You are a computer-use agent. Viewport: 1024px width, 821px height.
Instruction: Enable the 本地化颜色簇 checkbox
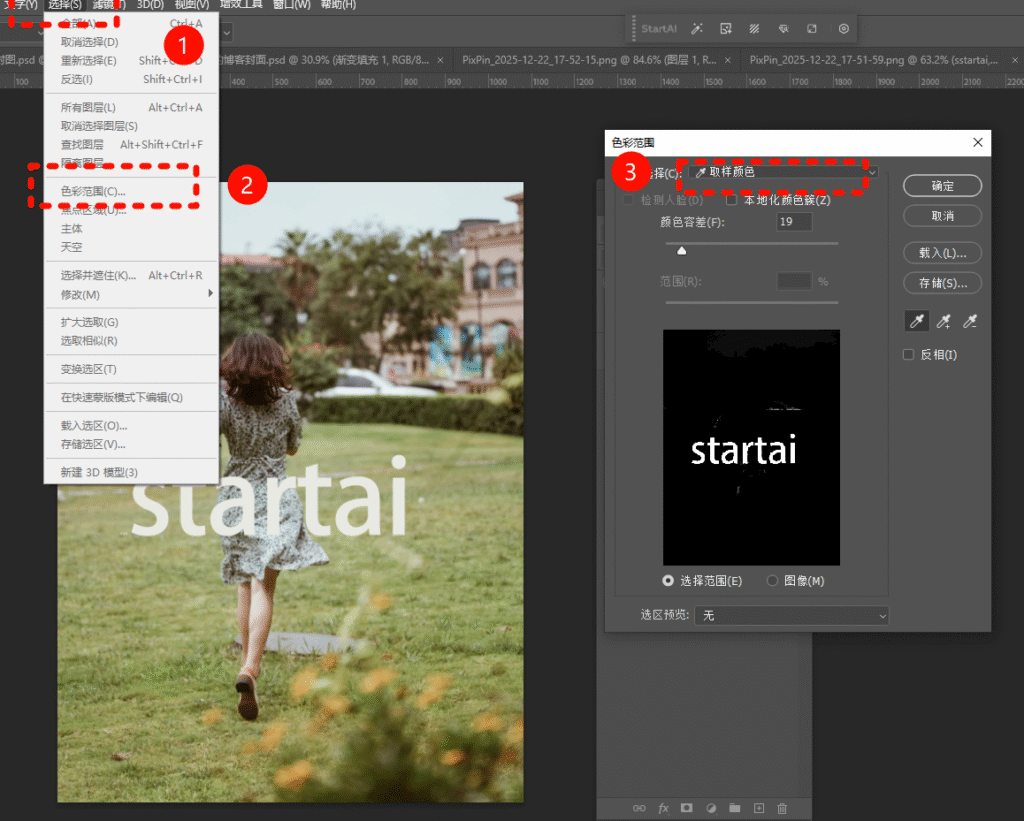(732, 200)
